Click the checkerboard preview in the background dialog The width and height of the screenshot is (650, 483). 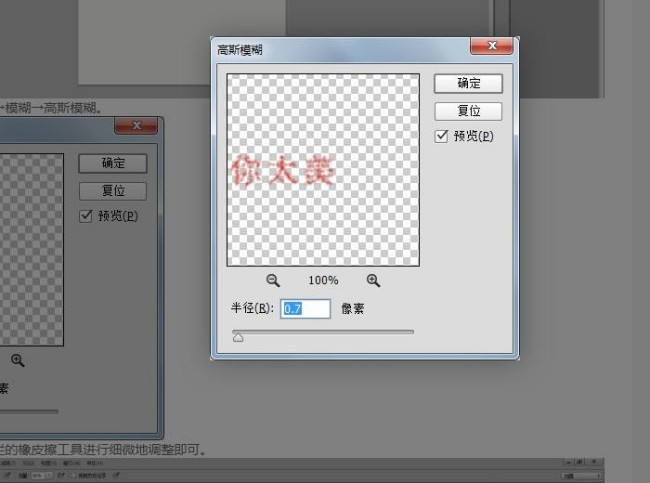(x=30, y=250)
